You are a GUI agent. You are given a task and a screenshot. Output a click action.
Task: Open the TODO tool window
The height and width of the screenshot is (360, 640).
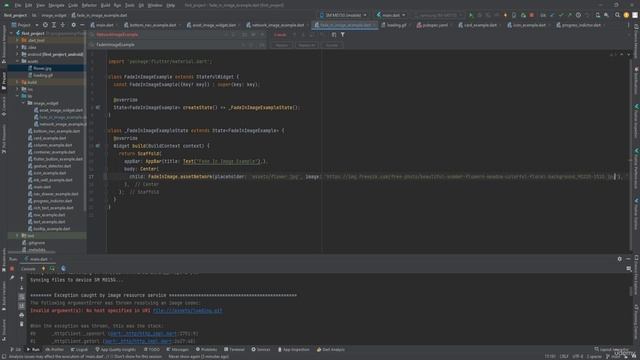pos(151,349)
